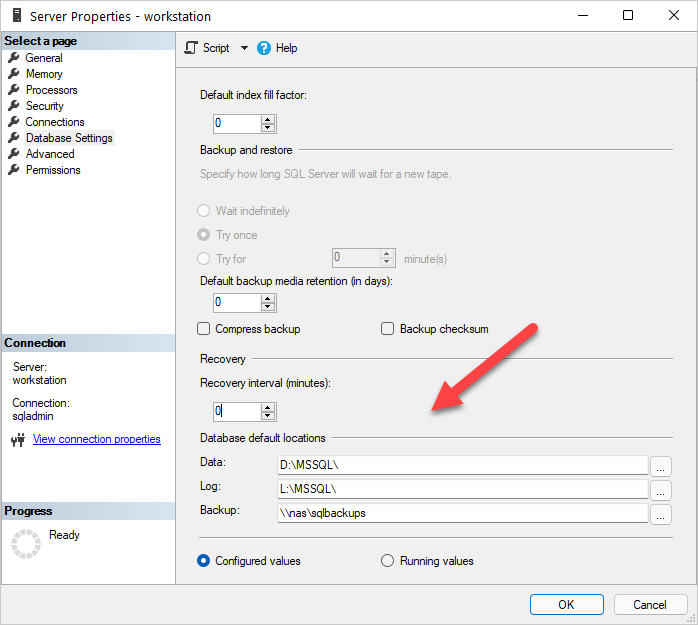Click the server icon in title bar

(17, 16)
